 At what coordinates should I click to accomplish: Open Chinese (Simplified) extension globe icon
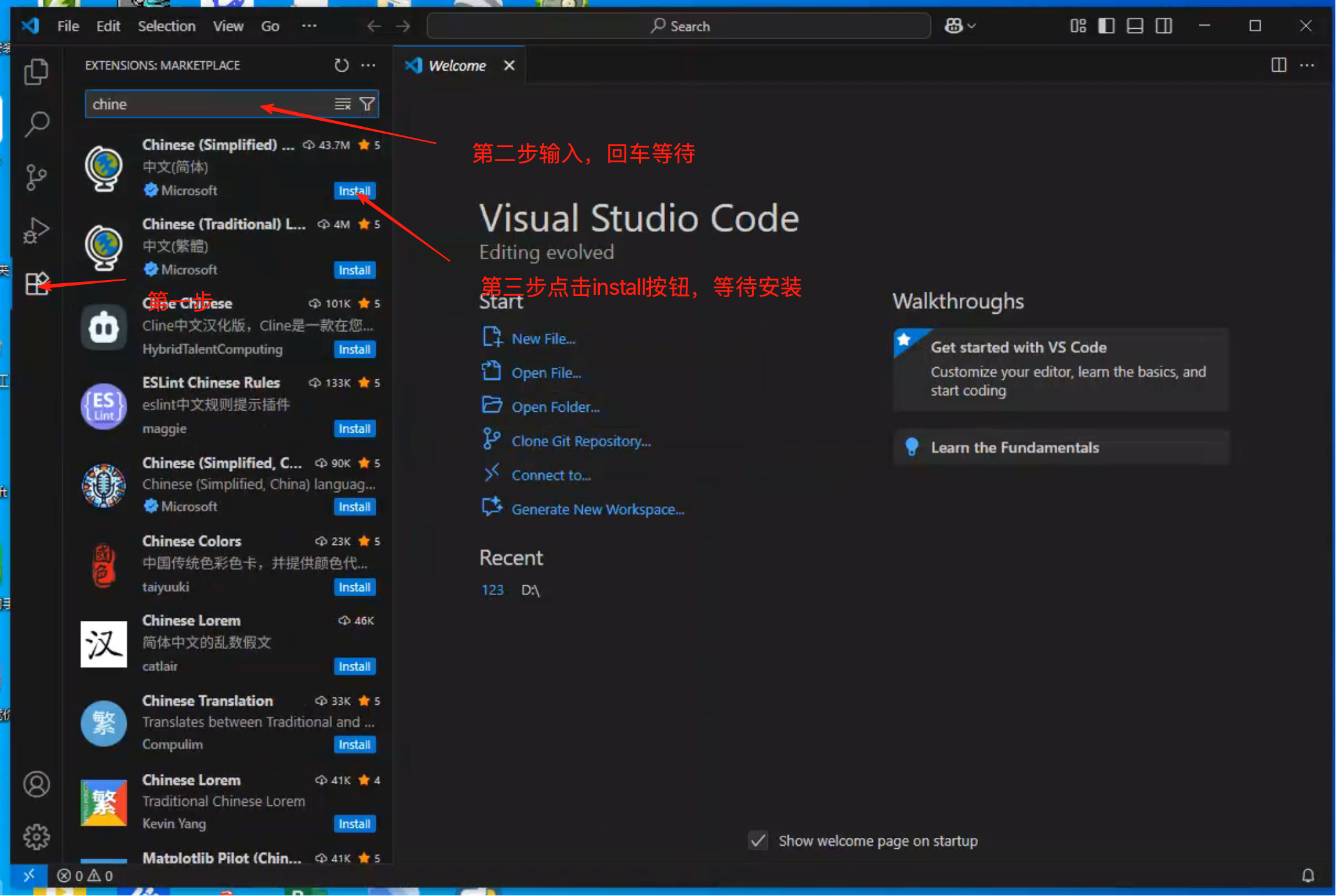[104, 167]
